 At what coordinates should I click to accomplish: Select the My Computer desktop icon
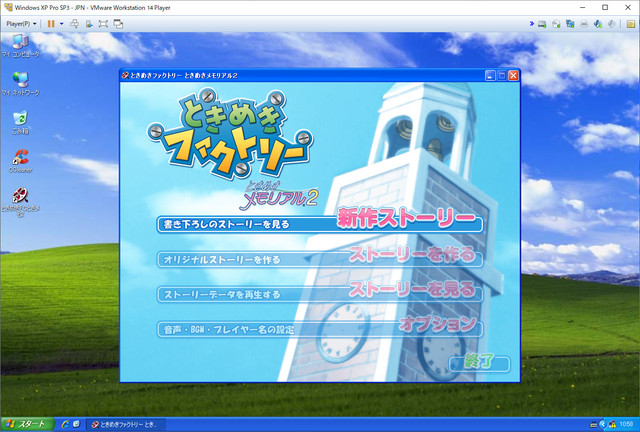(20, 45)
